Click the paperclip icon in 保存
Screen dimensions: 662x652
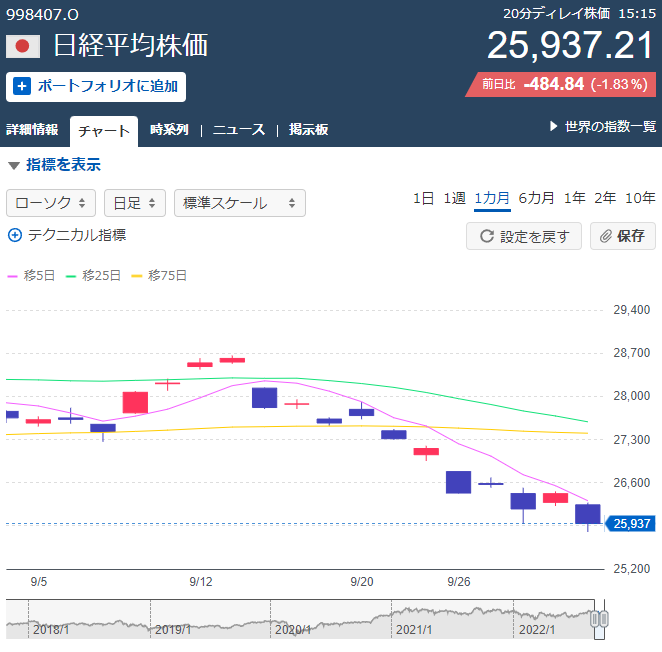(x=606, y=236)
